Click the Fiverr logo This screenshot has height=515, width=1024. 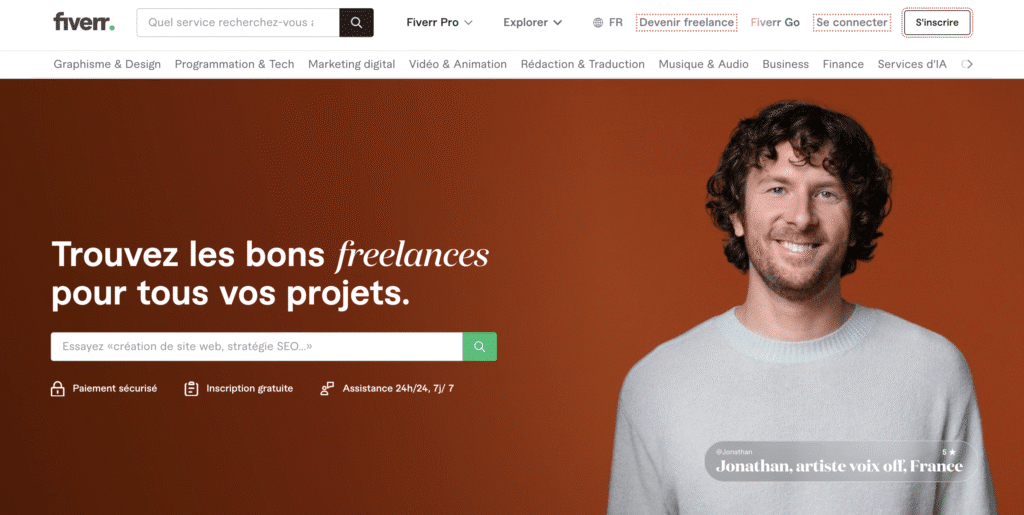[x=84, y=22]
